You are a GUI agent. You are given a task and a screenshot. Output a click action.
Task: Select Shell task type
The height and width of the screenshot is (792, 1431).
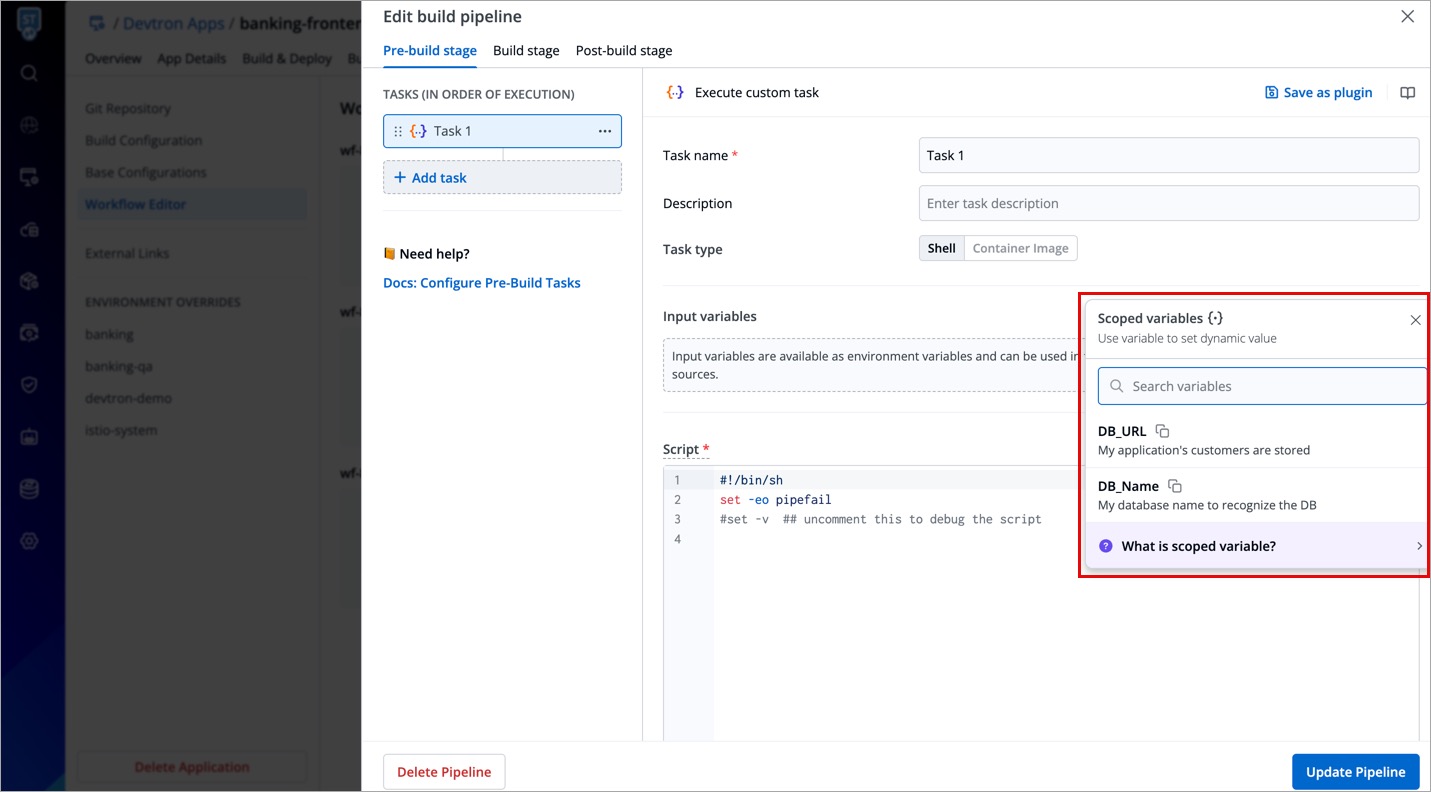click(941, 248)
